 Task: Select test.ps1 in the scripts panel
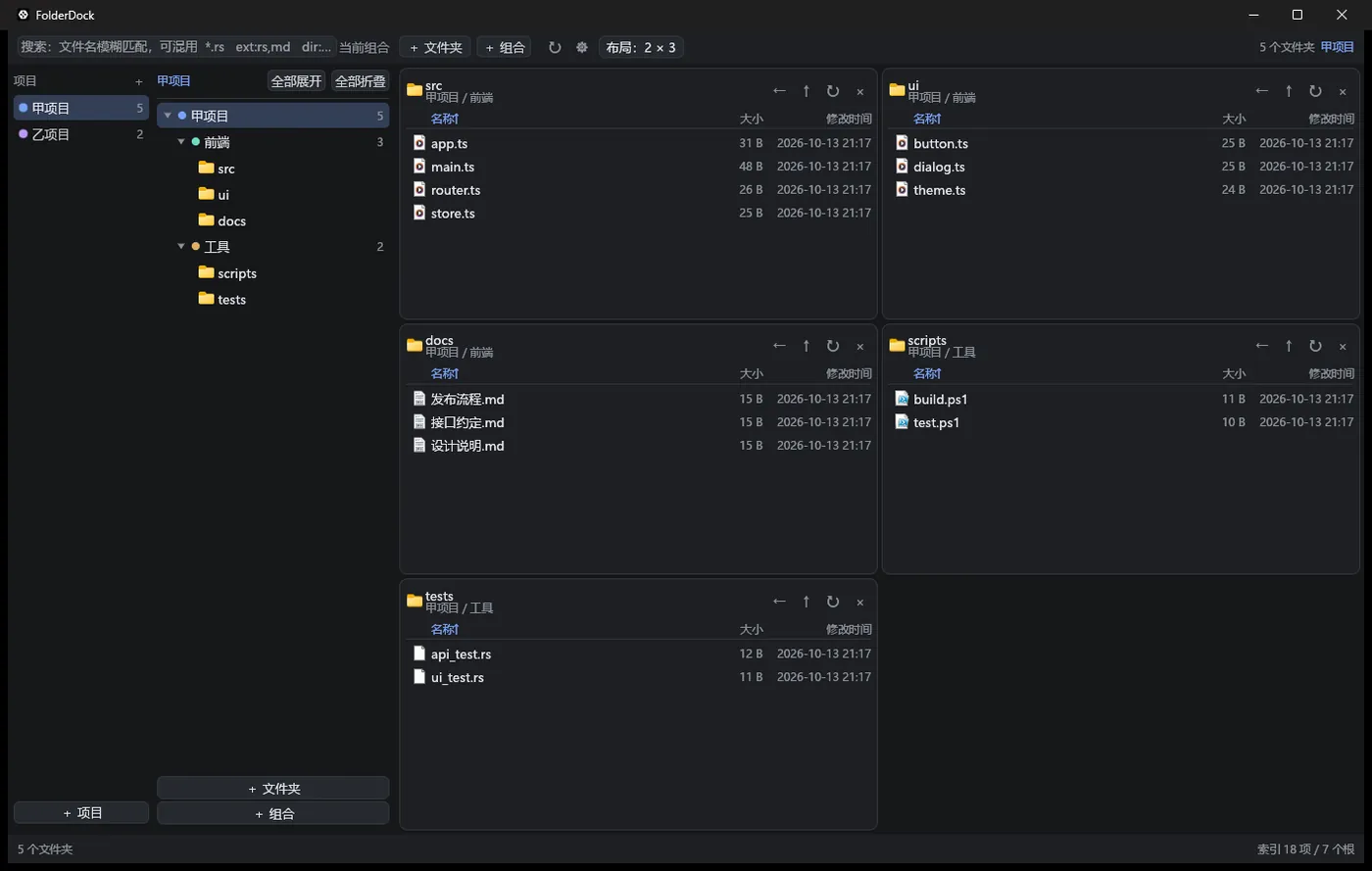coord(1121,422)
